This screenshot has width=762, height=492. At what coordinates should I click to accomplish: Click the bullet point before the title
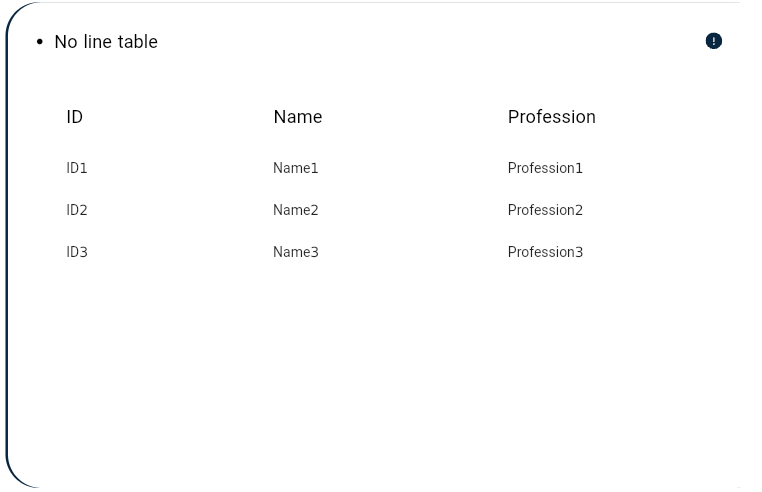[40, 42]
